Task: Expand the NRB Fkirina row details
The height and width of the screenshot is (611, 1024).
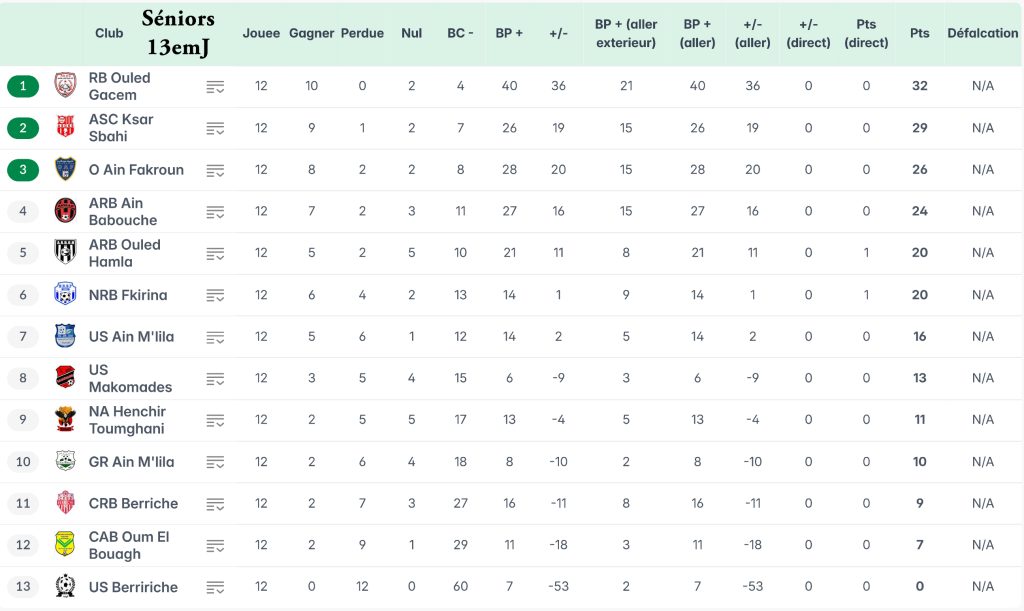Action: (x=215, y=296)
